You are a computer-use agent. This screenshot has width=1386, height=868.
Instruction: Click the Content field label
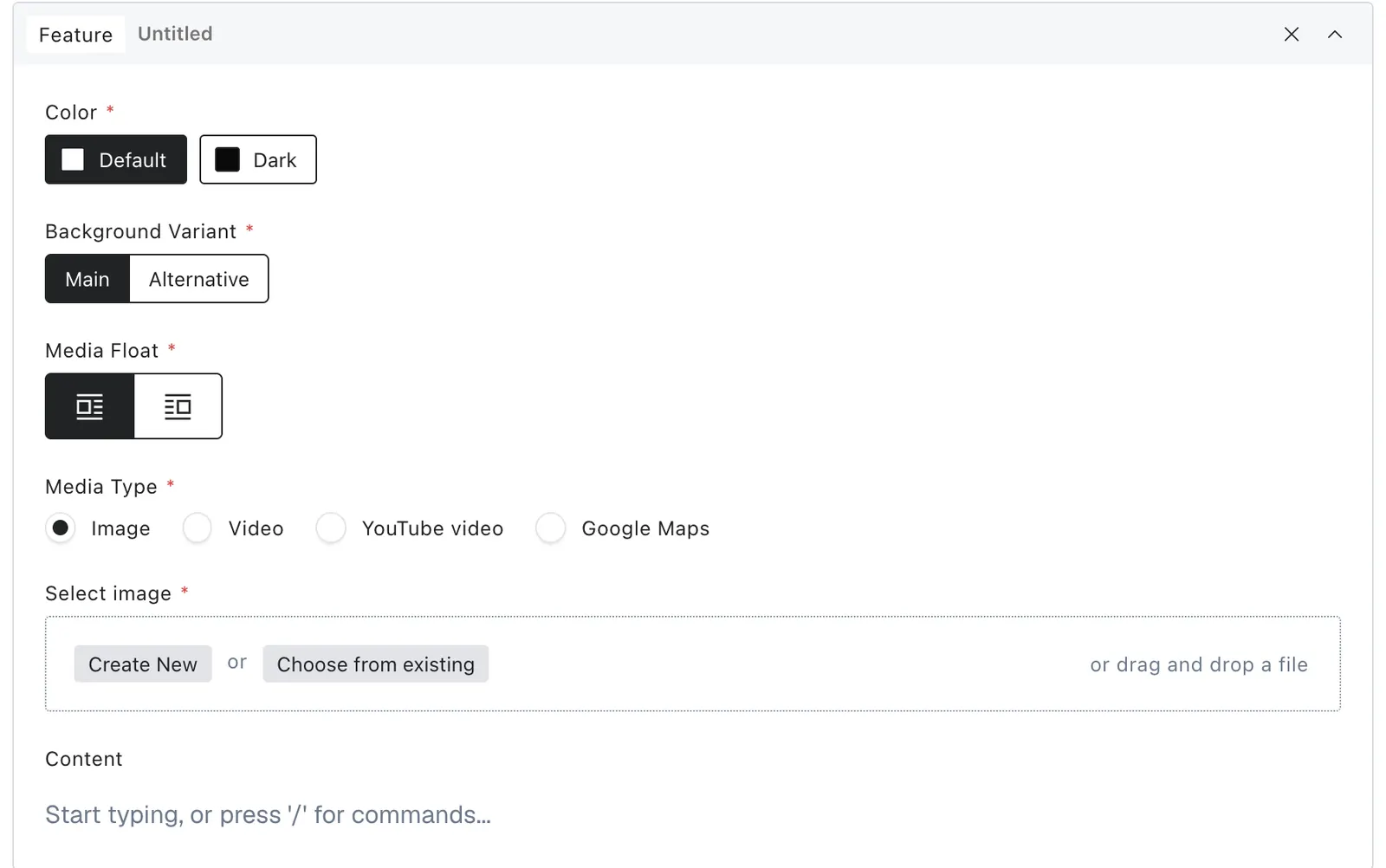pyautogui.click(x=84, y=759)
